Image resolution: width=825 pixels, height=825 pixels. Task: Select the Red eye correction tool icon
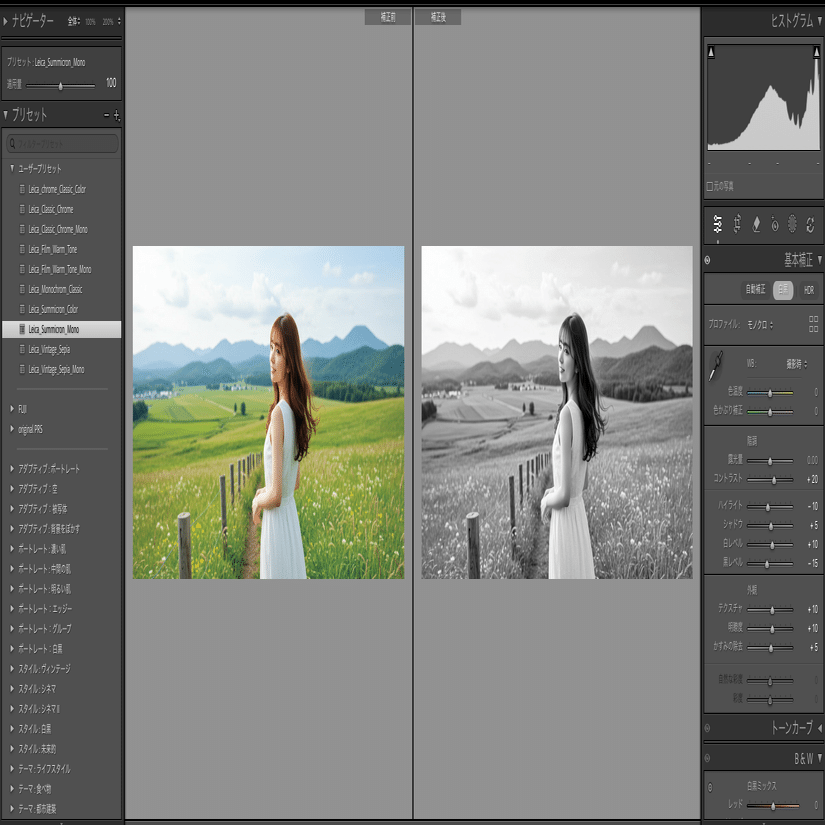click(774, 224)
